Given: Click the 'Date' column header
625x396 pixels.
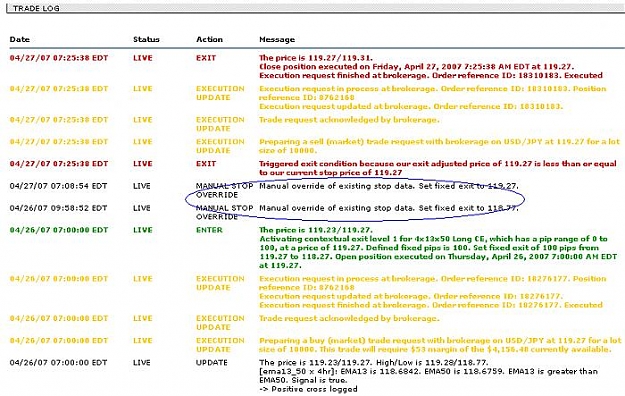Looking at the screenshot, I should [20, 39].
